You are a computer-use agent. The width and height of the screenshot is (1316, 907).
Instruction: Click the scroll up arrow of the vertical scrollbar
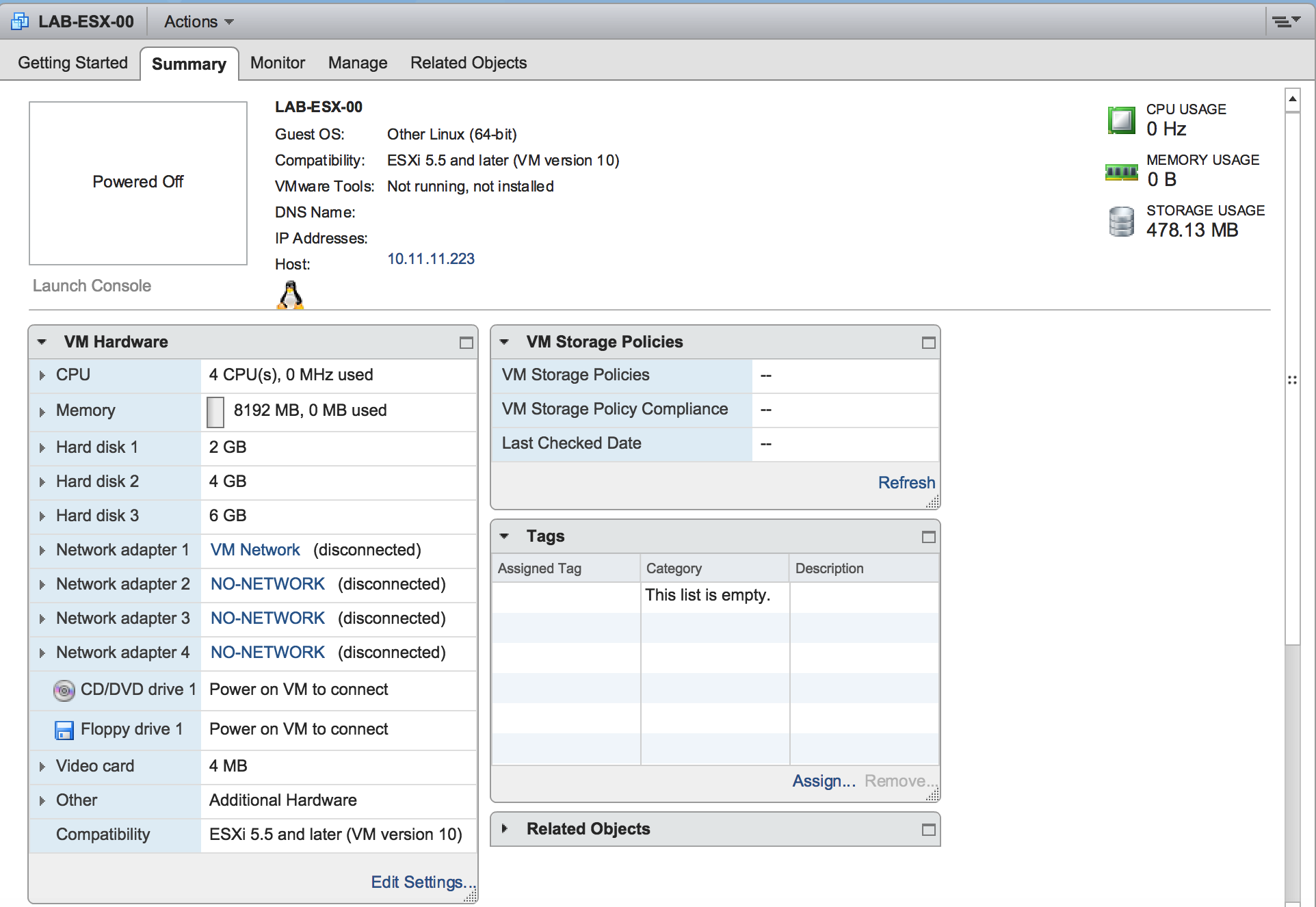pyautogui.click(x=1292, y=99)
